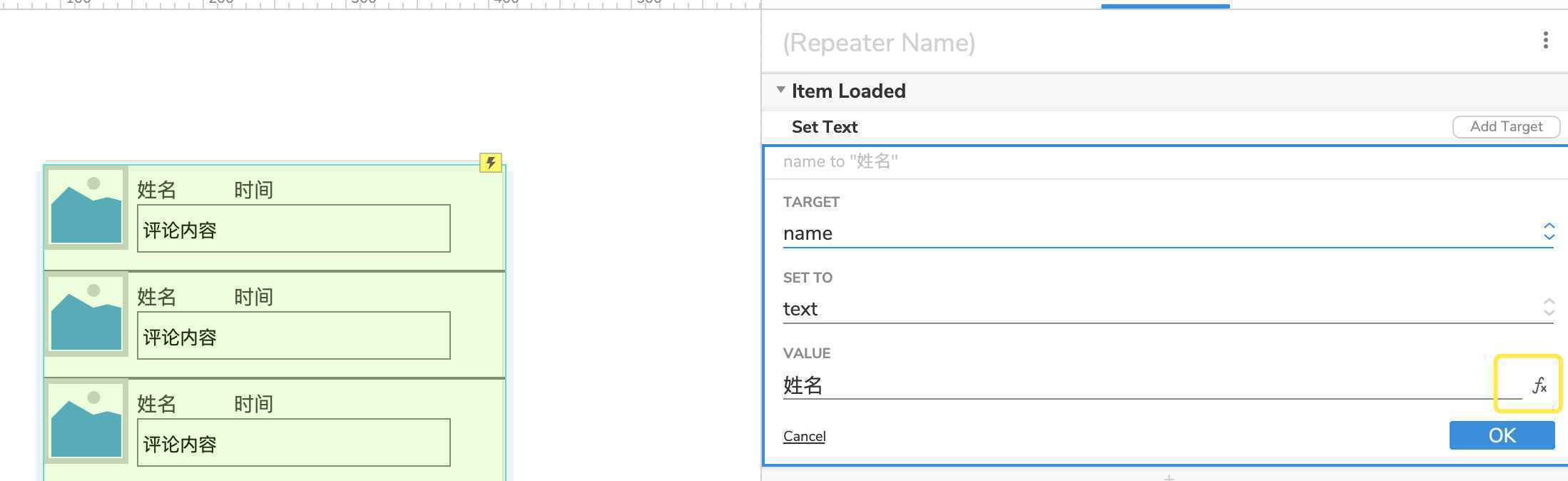Open the three-dot repeater options menu

tap(1545, 41)
